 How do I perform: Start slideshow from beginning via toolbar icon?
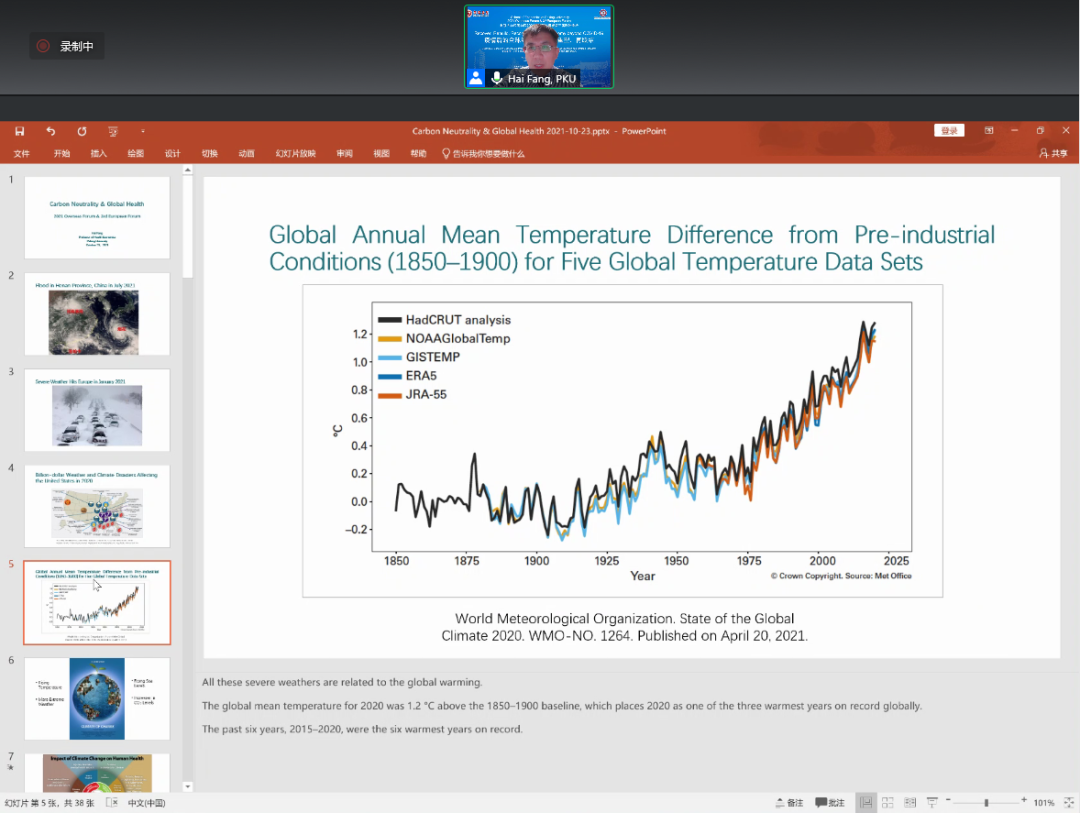pyautogui.click(x=113, y=131)
